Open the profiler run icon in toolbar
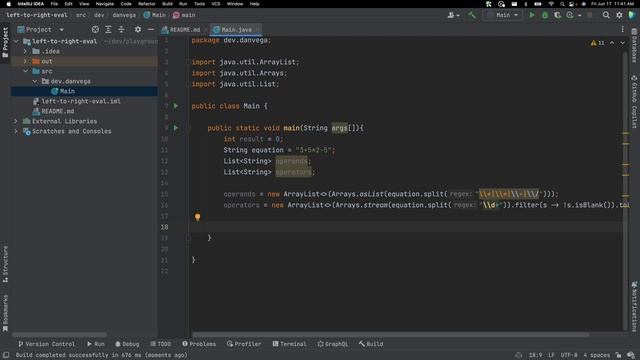 (x=570, y=15)
